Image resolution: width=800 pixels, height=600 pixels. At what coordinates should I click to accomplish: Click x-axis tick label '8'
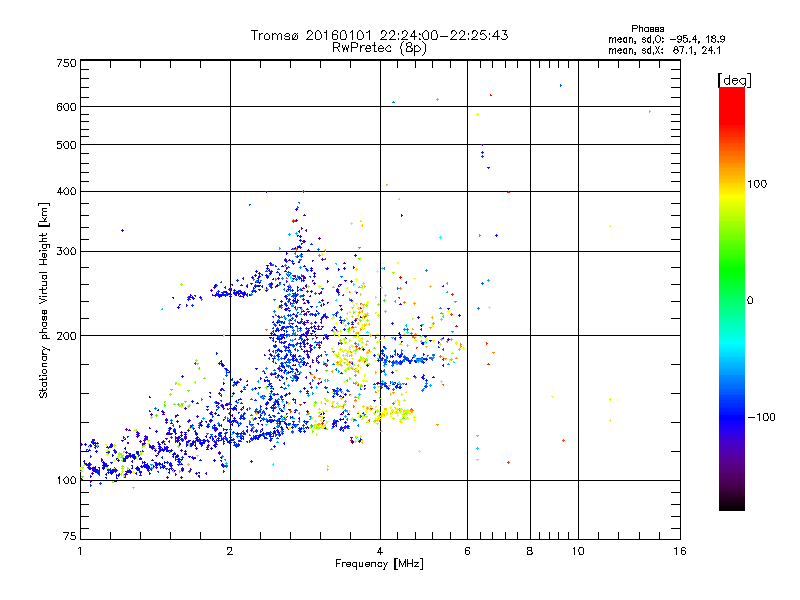[530, 551]
